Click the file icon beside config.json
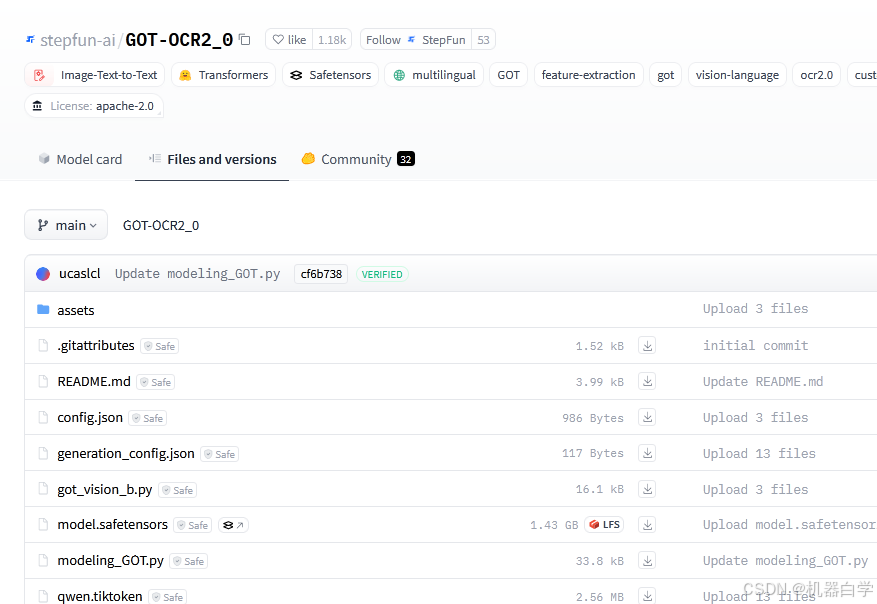Screen dimensions: 877x604 pyautogui.click(x=43, y=417)
